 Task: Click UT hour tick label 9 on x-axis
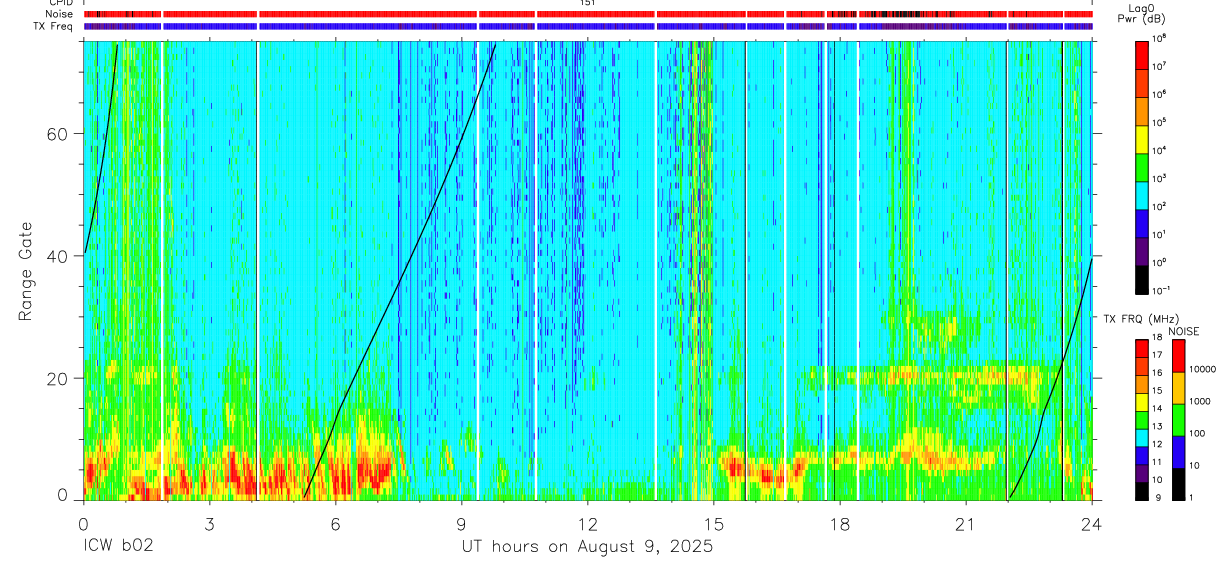click(461, 524)
